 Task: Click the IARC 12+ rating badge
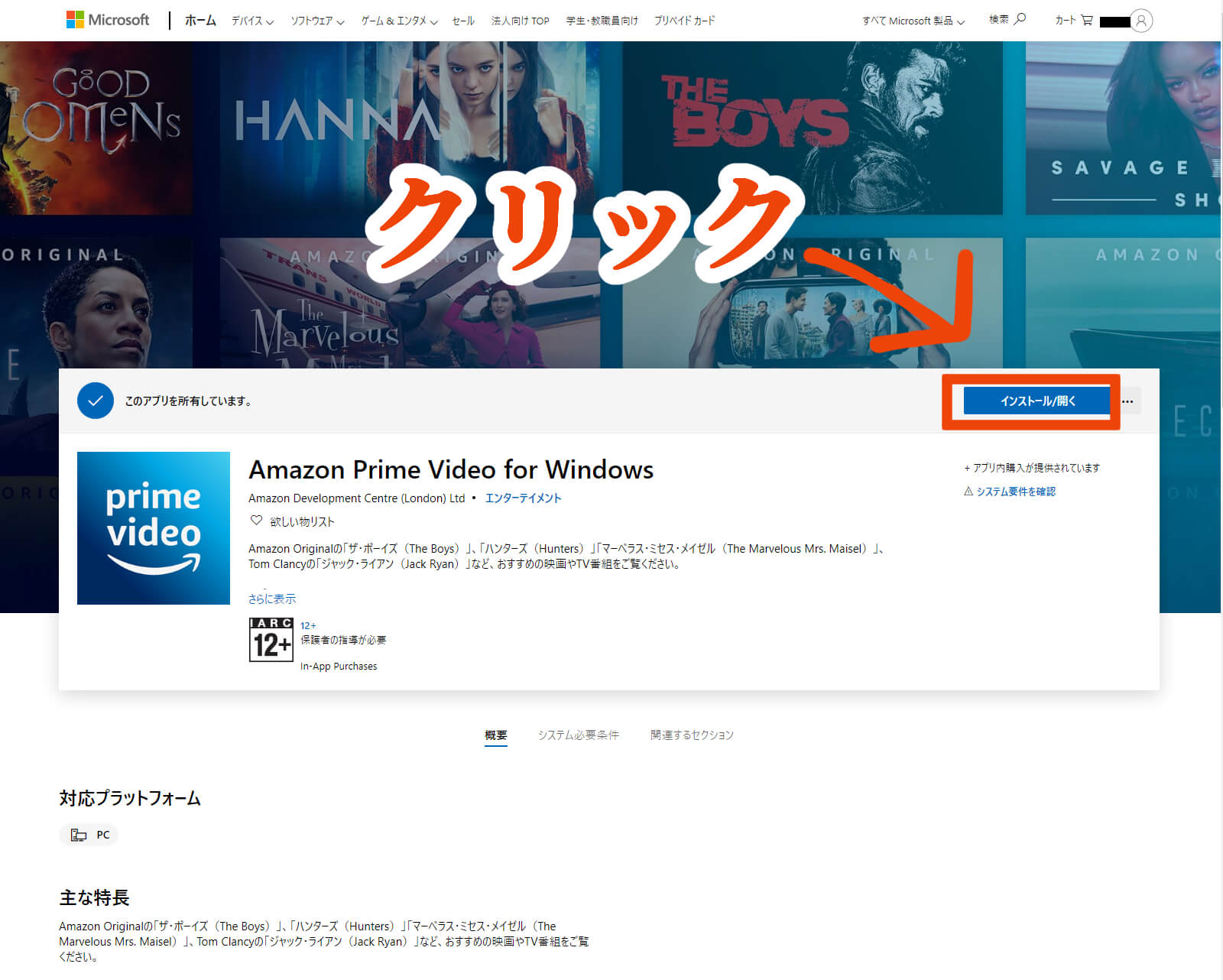pos(271,639)
